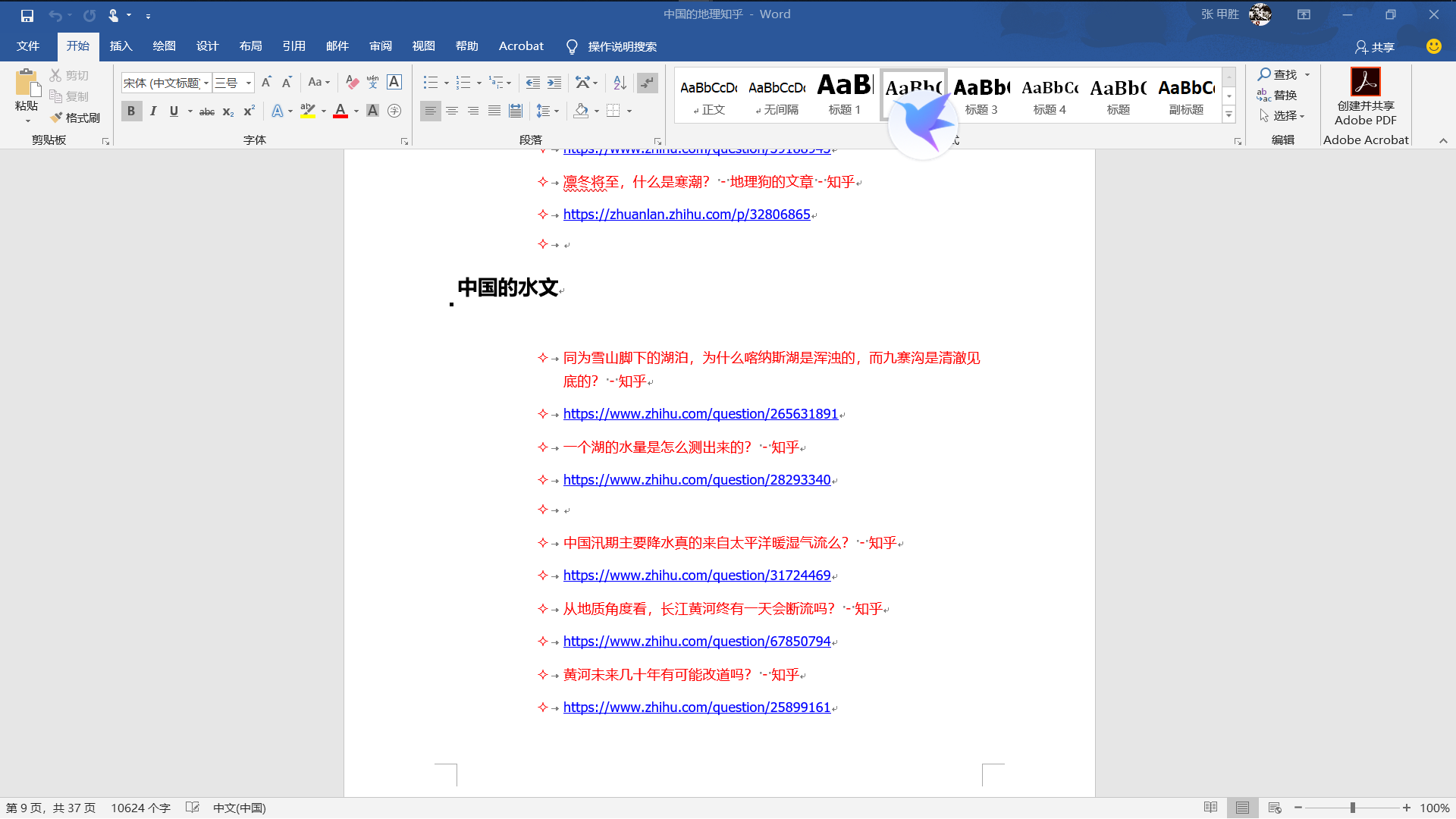
Task: Open the font name dropdown
Action: 206,83
